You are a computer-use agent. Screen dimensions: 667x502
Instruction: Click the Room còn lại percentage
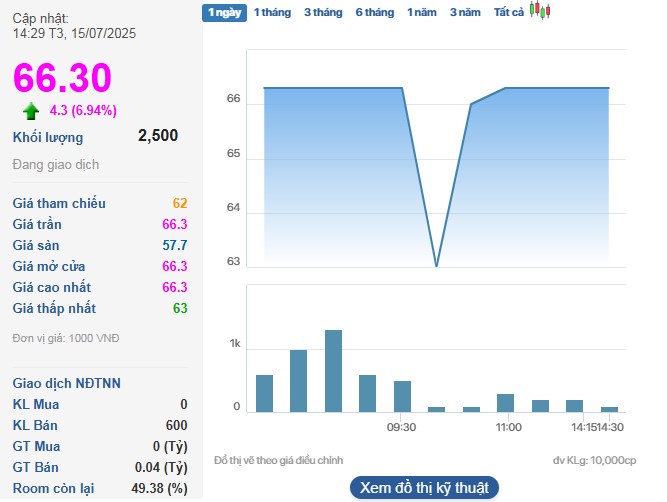pyautogui.click(x=160, y=488)
